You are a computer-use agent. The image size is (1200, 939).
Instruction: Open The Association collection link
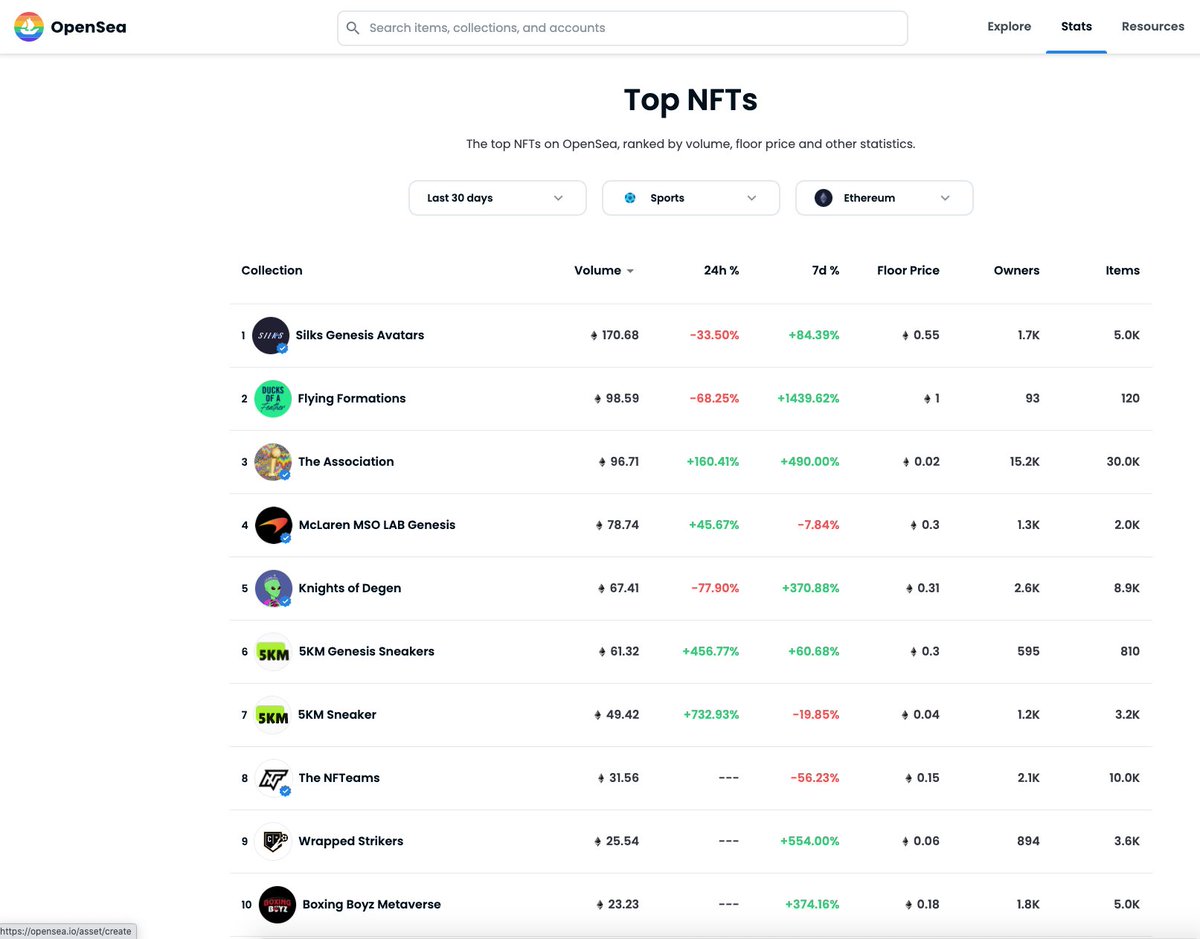coord(346,461)
